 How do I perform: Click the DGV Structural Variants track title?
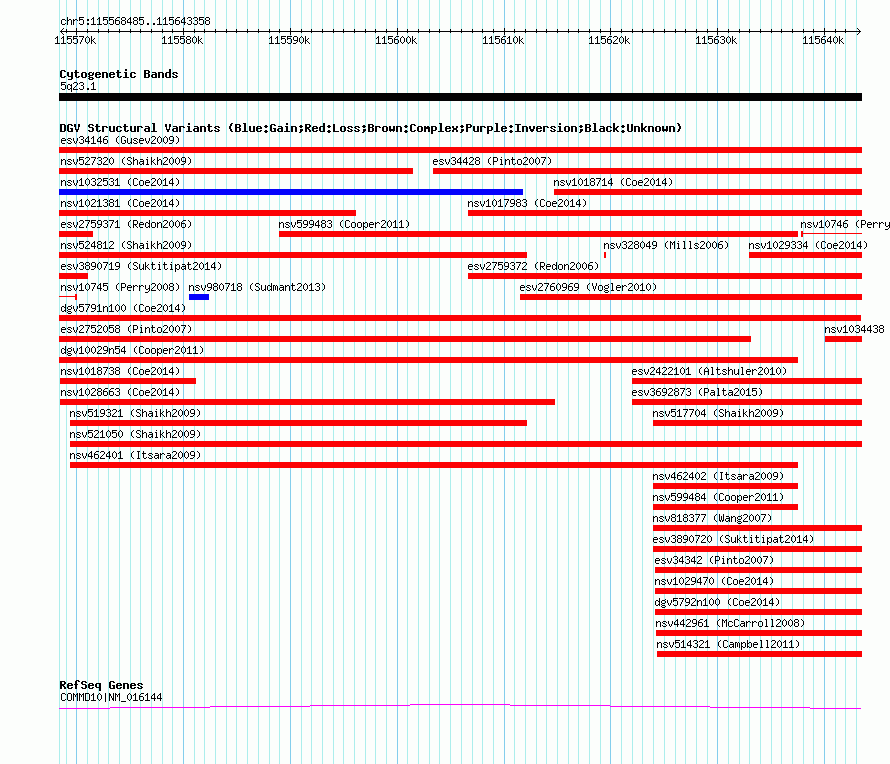pyautogui.click(x=370, y=128)
